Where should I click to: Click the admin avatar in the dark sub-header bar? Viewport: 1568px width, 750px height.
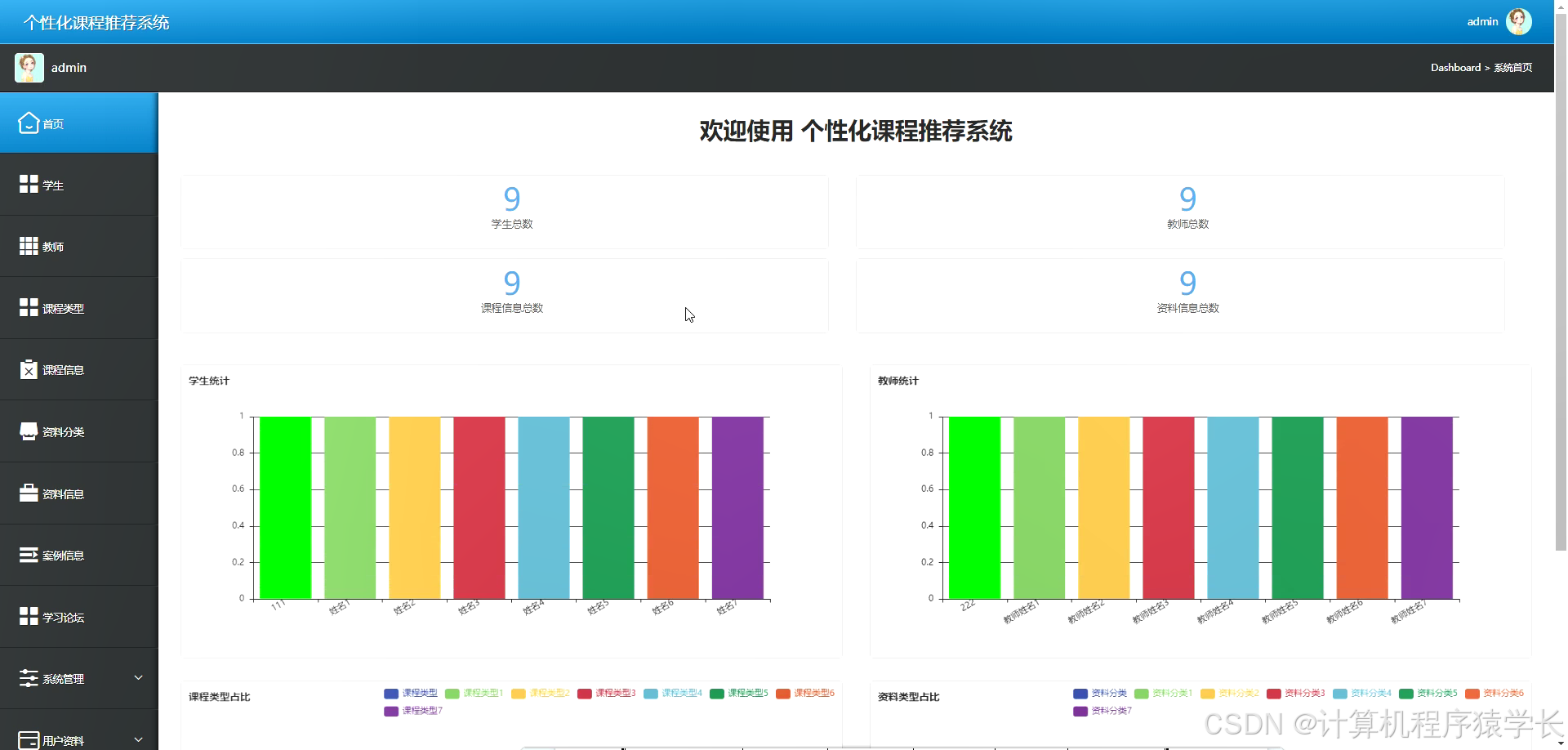coord(29,67)
